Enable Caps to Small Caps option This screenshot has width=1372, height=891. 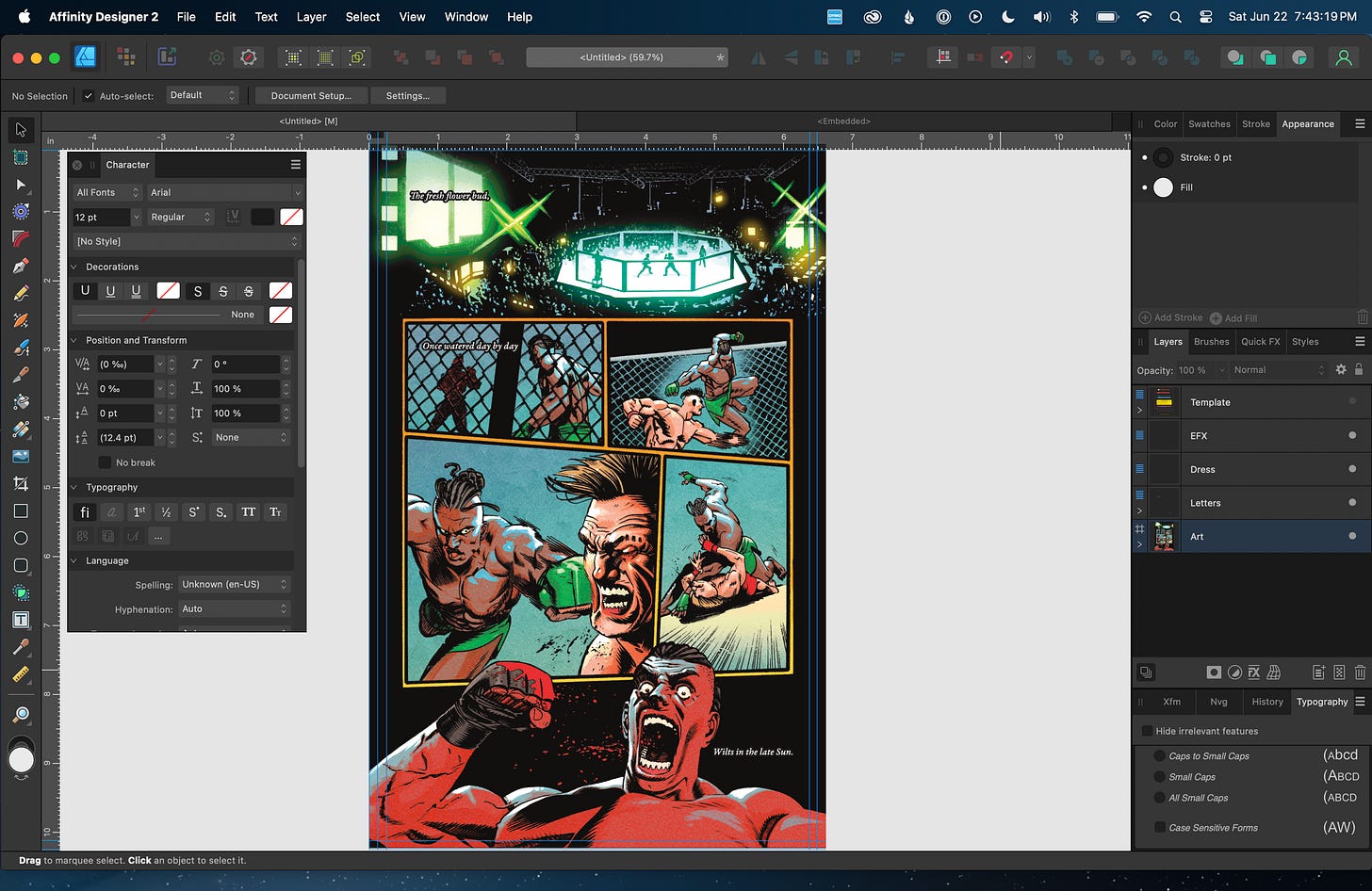point(1160,756)
